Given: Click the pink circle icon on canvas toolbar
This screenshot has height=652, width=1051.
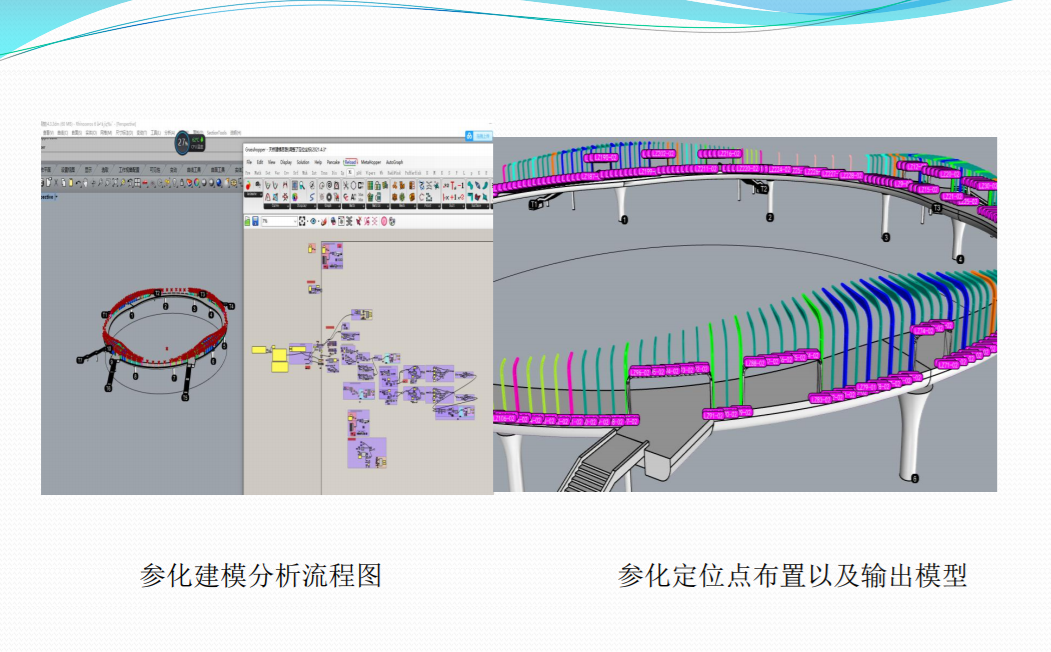Looking at the screenshot, I should pyautogui.click(x=383, y=221).
